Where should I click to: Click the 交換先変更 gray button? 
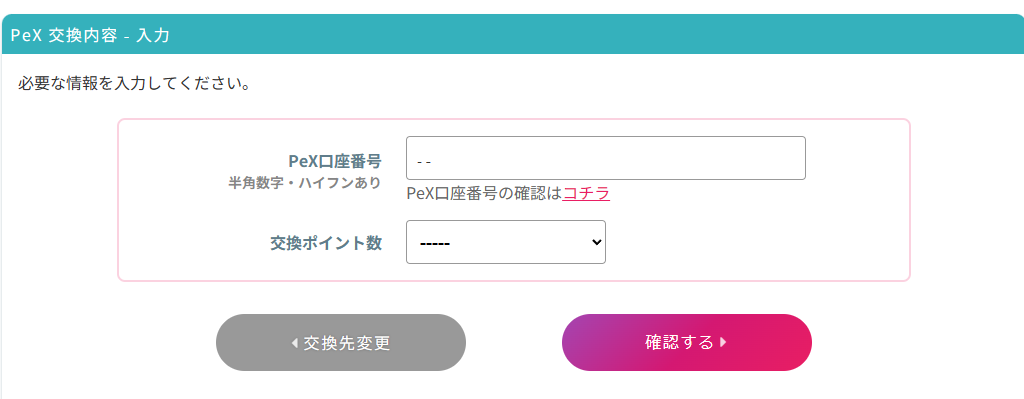pos(341,343)
